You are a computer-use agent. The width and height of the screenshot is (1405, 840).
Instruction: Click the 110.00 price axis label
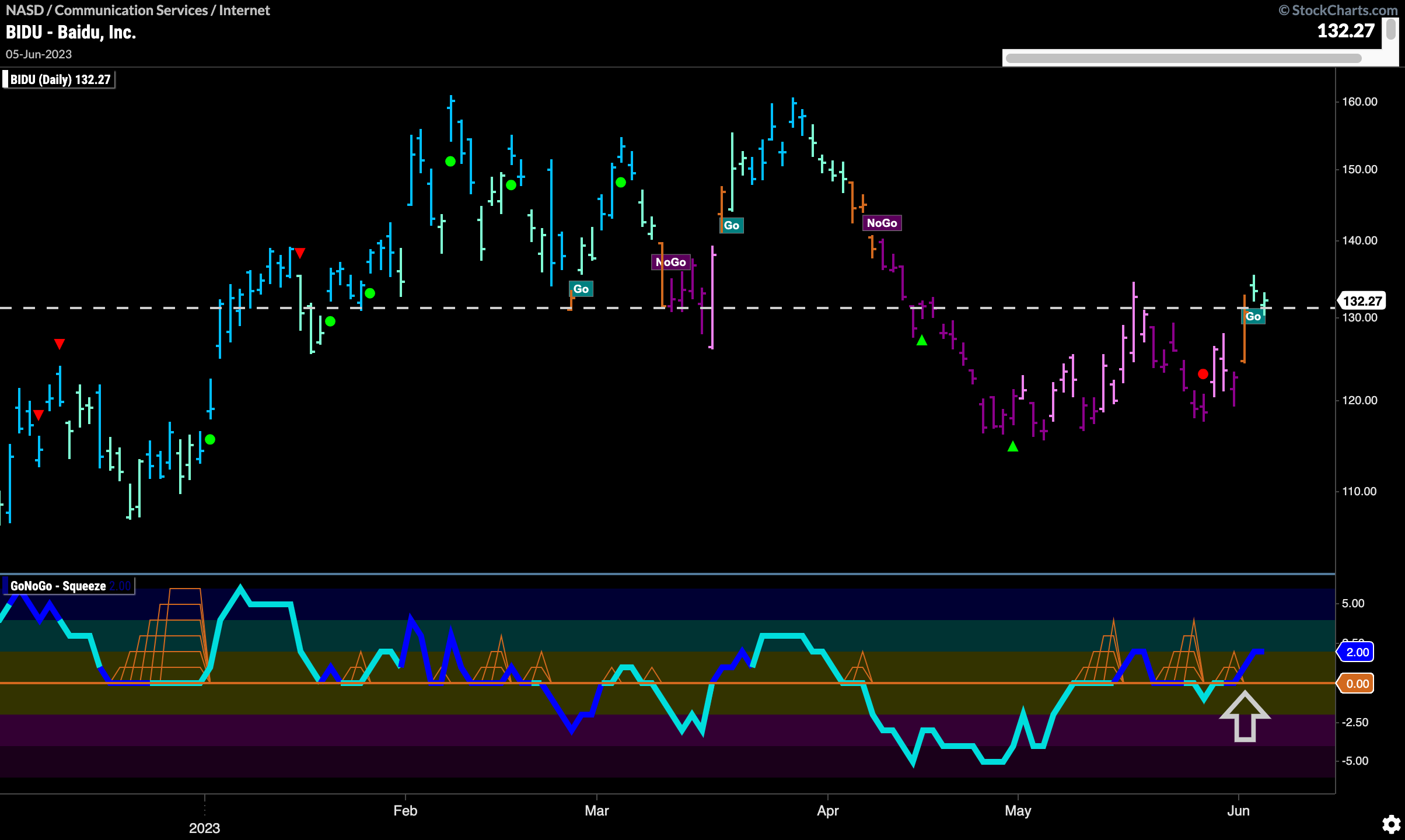click(x=1359, y=491)
